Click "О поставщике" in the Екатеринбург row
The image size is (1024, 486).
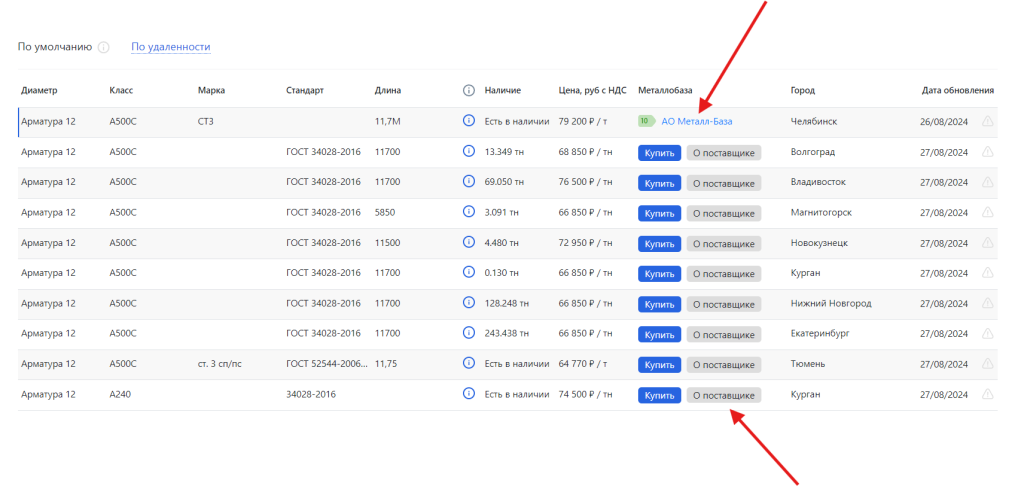(x=723, y=334)
